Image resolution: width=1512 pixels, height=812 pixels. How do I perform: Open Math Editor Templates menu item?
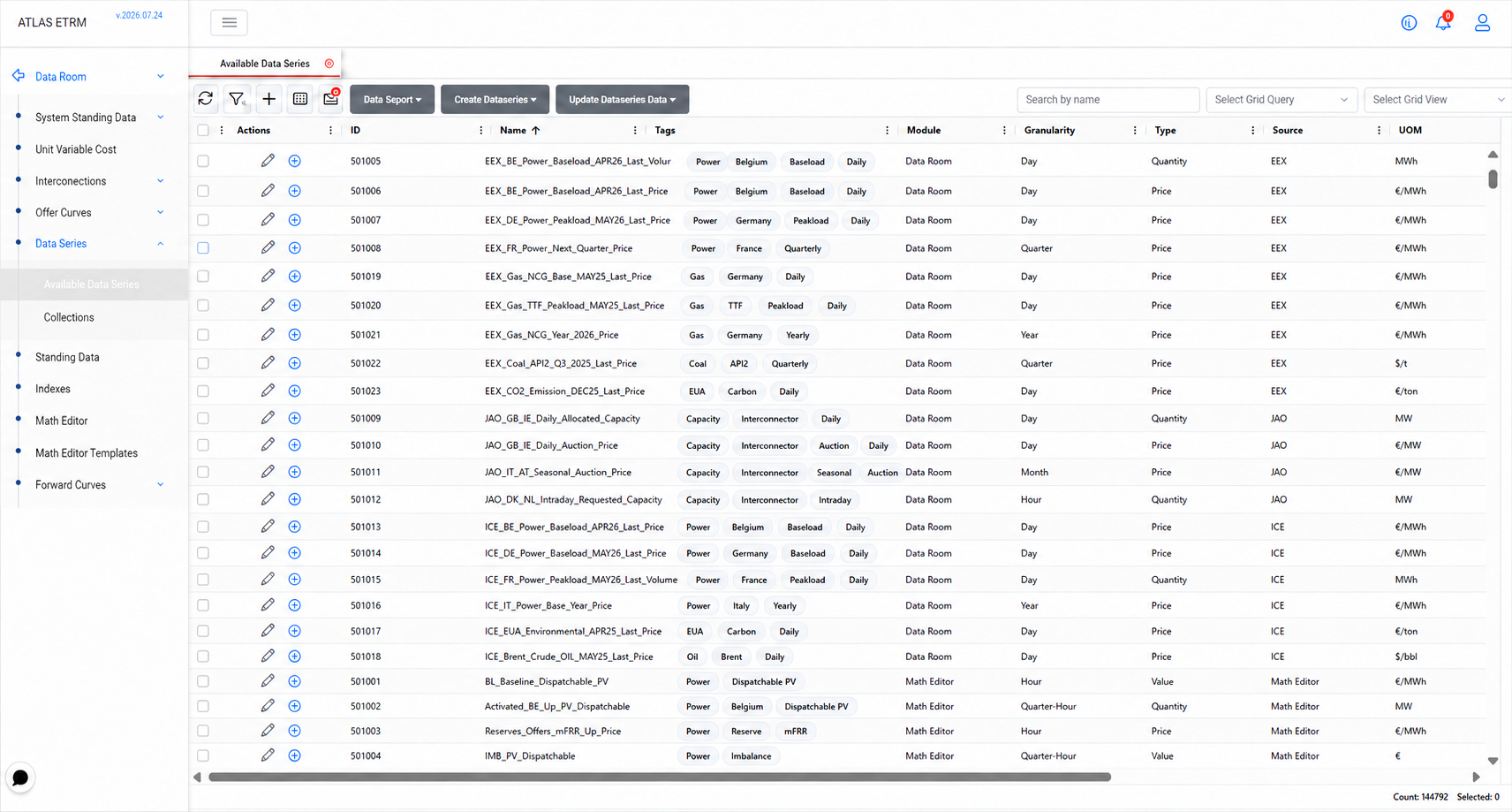87,453
